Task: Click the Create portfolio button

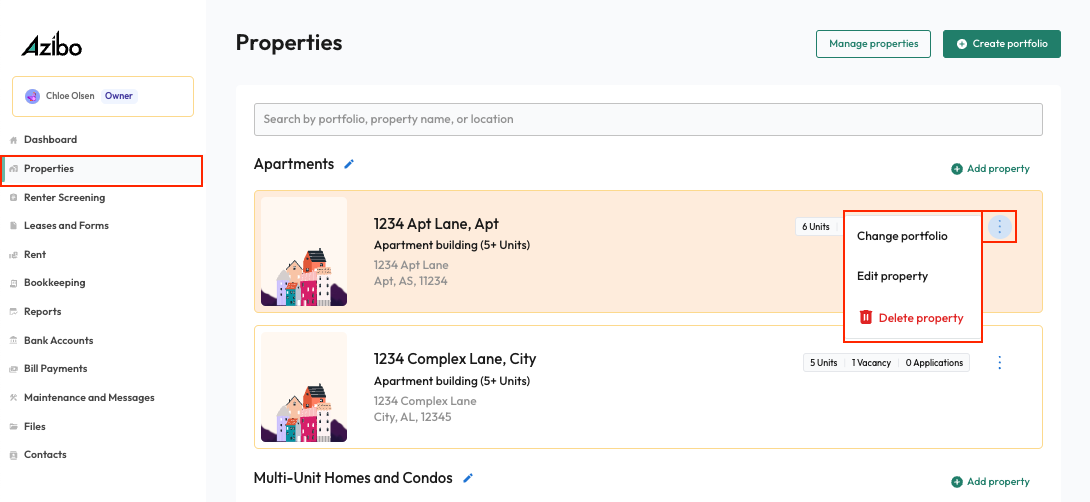Action: click(1002, 44)
